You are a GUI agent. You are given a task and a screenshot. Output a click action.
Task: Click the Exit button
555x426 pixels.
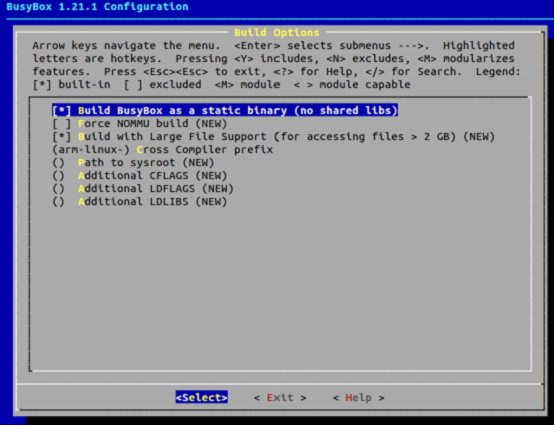click(x=280, y=398)
